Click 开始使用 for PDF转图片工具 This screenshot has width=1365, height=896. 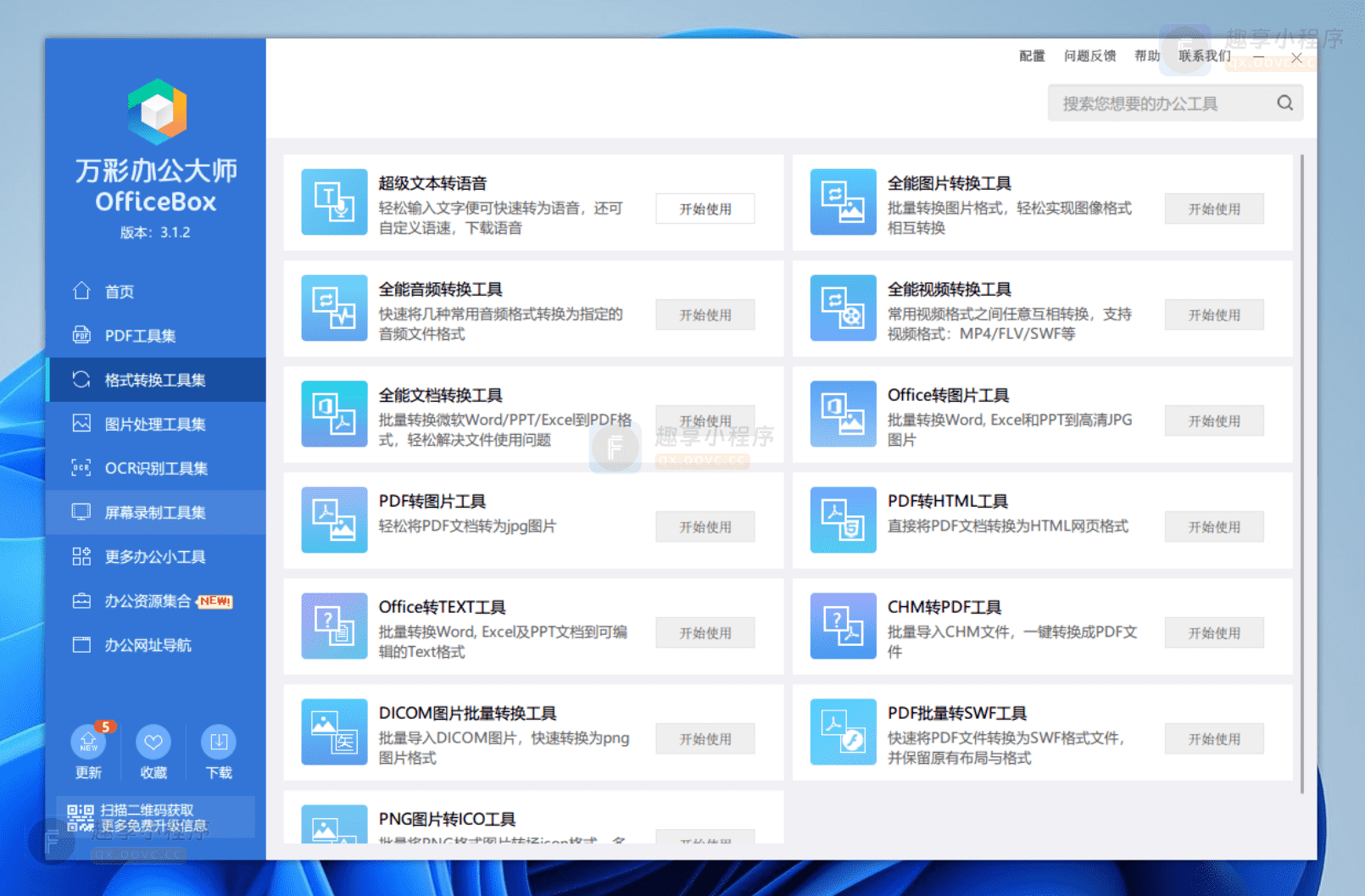click(705, 526)
